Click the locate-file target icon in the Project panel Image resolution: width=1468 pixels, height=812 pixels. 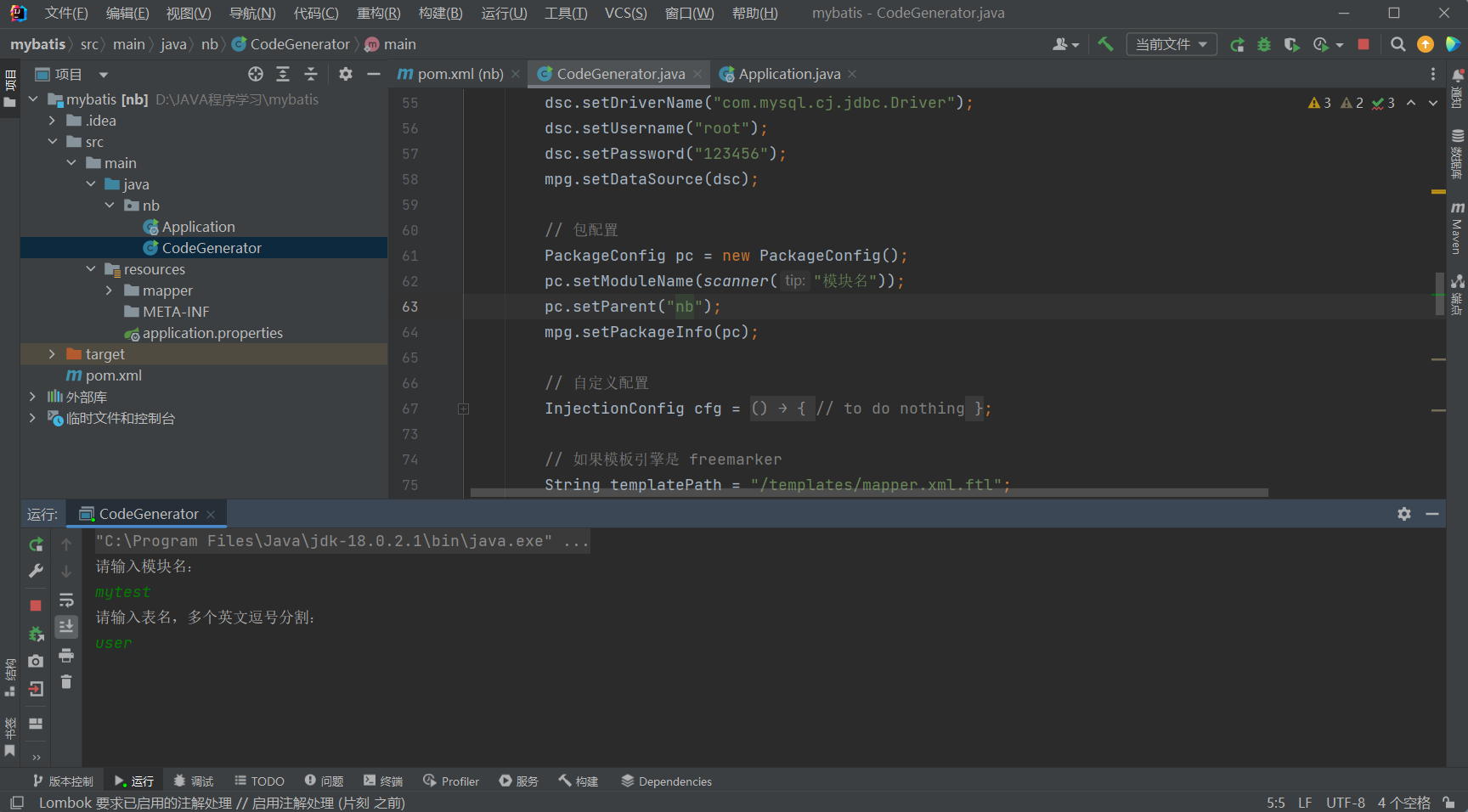click(x=256, y=74)
